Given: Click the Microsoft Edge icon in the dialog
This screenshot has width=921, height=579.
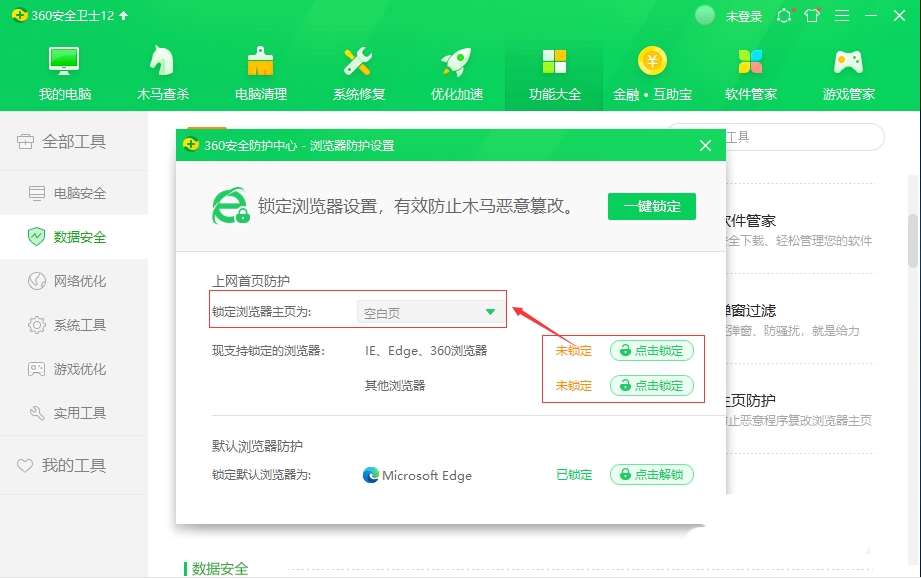Looking at the screenshot, I should coord(371,474).
